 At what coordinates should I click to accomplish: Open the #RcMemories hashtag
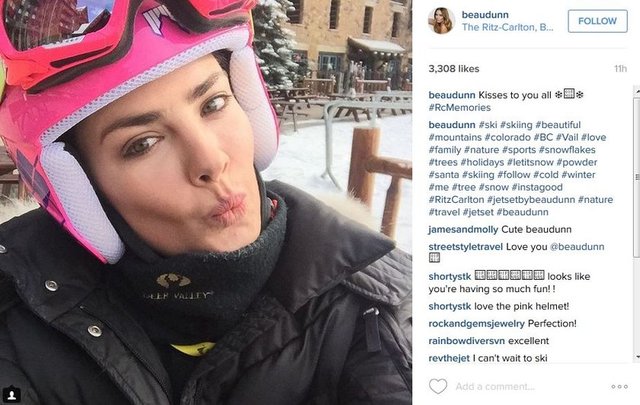(x=460, y=108)
